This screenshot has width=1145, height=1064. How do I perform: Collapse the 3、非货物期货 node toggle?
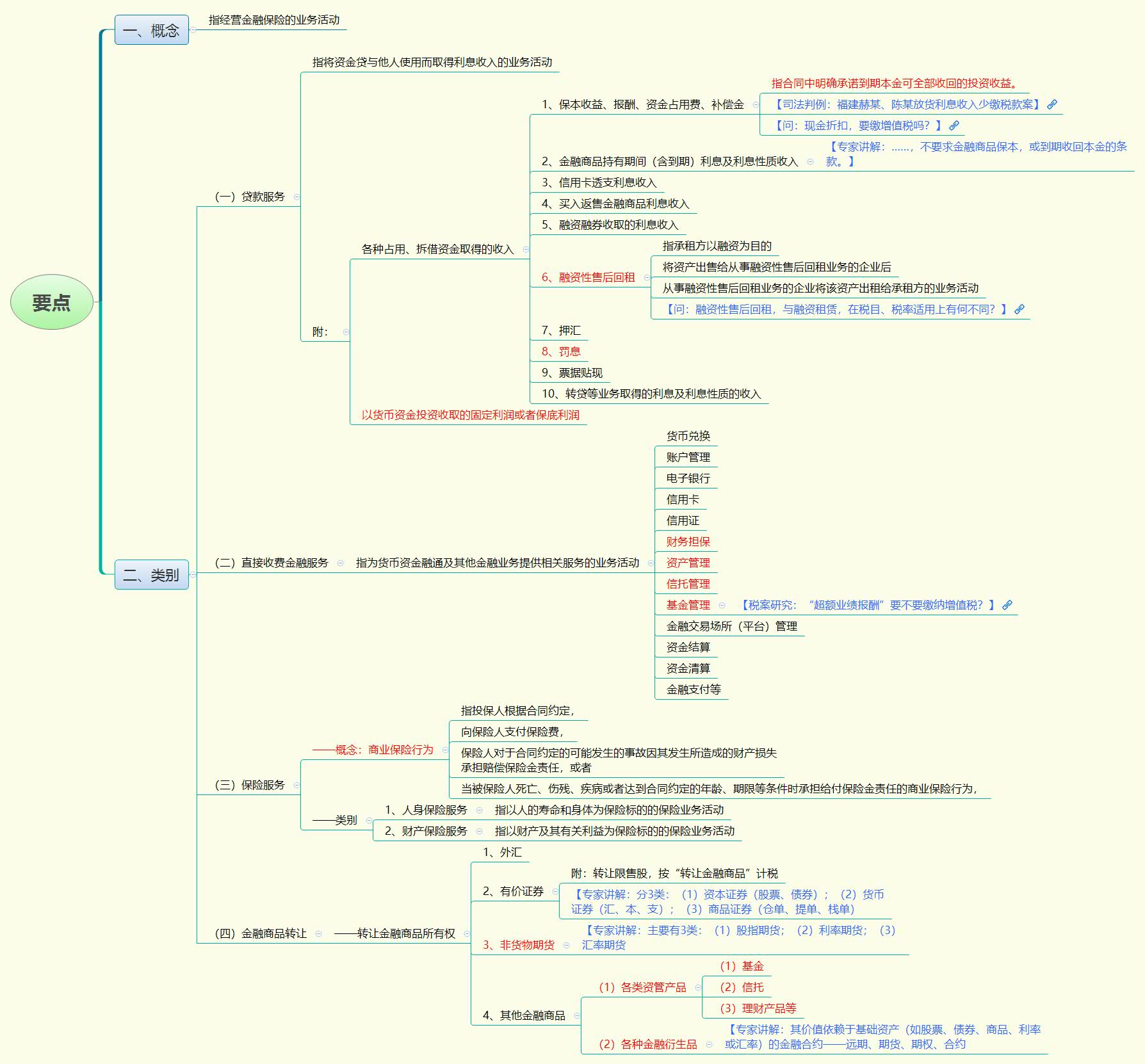(565, 945)
